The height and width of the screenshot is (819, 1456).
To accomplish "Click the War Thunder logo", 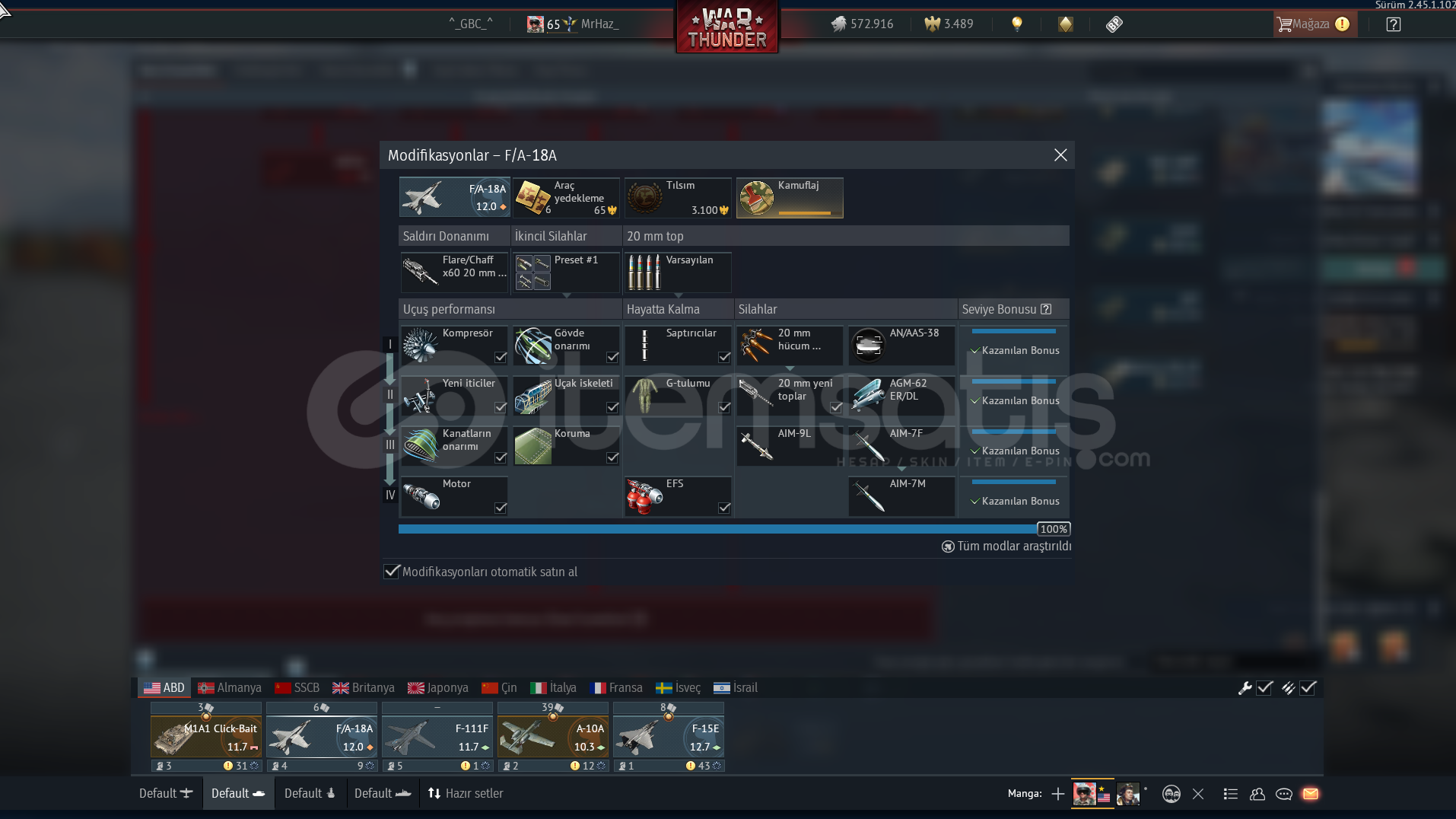I will 727,27.
